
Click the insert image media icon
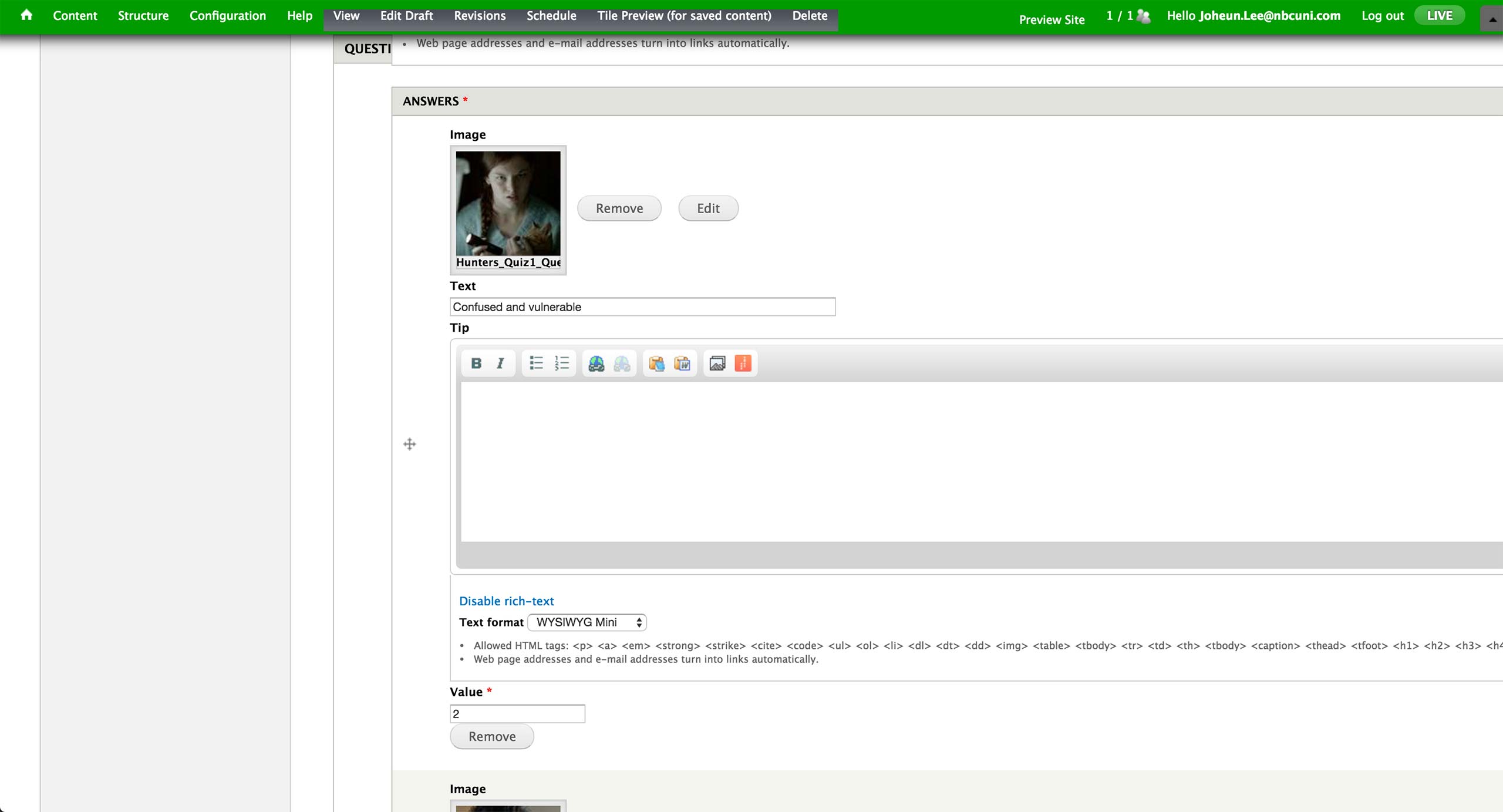717,363
